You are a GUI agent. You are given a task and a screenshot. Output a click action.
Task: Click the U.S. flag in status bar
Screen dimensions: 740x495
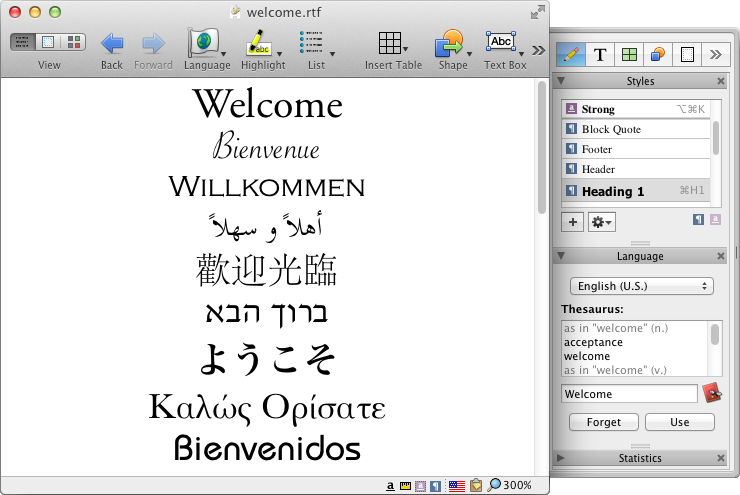pos(456,485)
